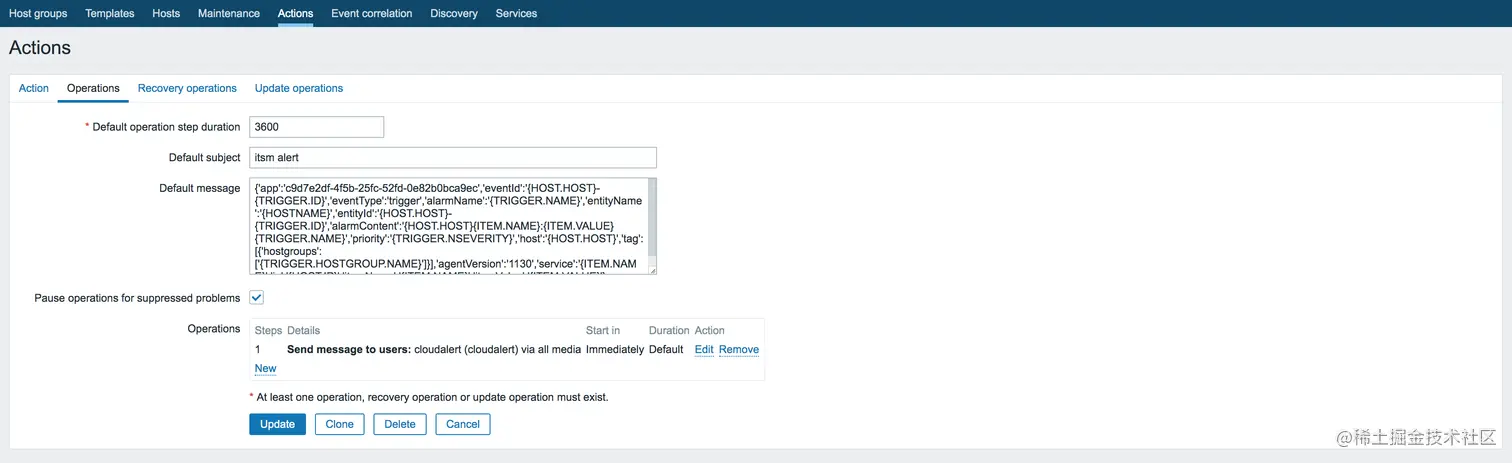Click the 'Immediately' start value
Viewport: 1512px width, 463px height.
click(615, 349)
